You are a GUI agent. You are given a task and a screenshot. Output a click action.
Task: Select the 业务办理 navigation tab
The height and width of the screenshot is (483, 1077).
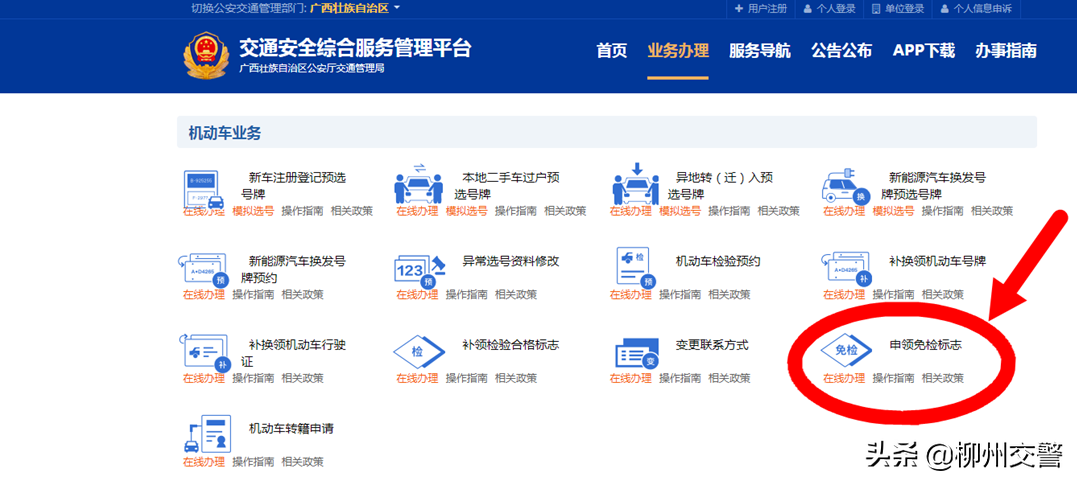click(x=678, y=51)
